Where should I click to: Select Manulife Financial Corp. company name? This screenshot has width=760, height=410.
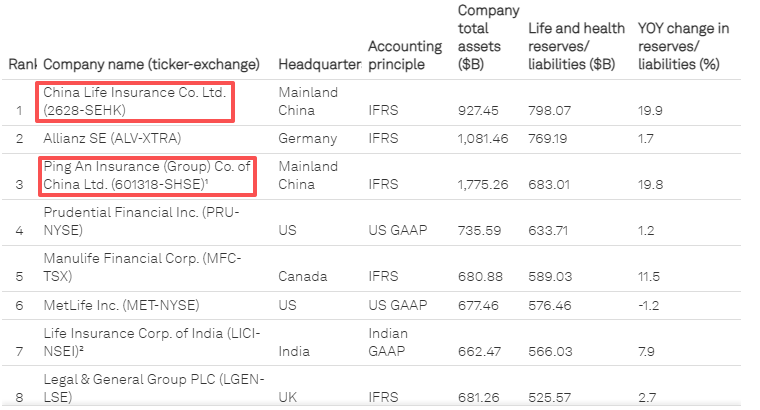point(136,267)
